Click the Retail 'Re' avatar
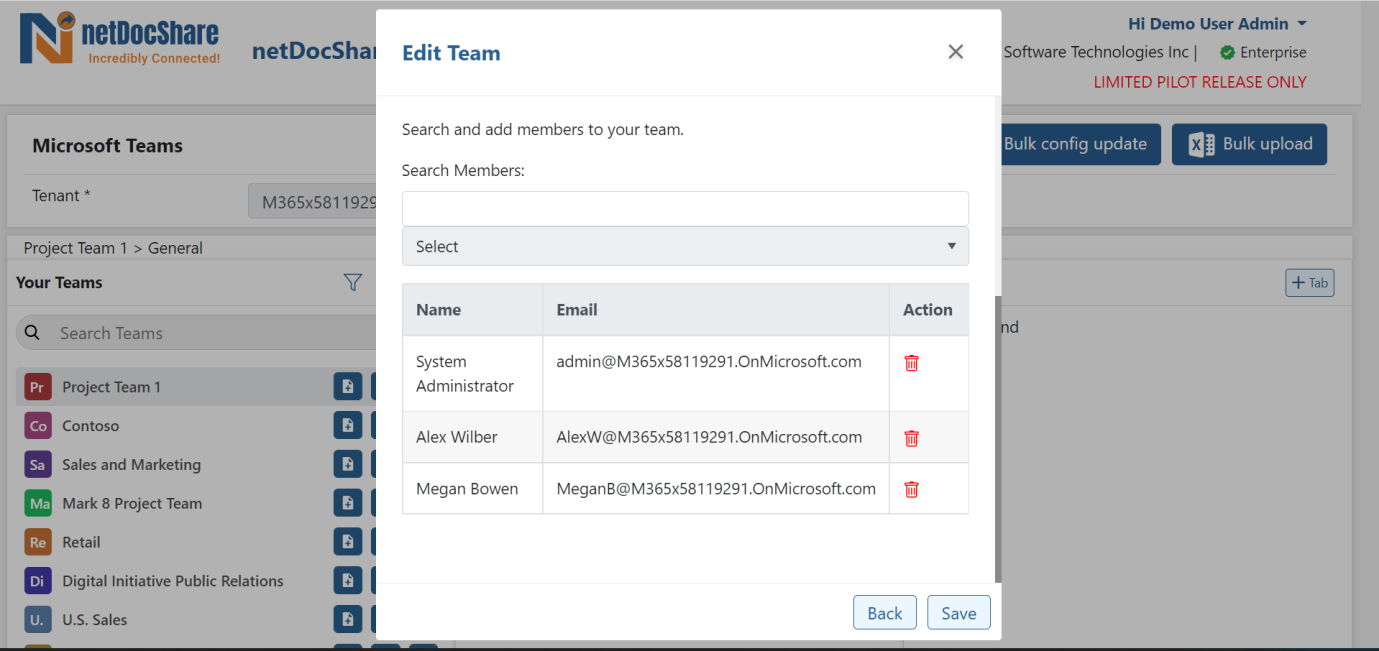Image resolution: width=1379 pixels, height=651 pixels. [38, 542]
